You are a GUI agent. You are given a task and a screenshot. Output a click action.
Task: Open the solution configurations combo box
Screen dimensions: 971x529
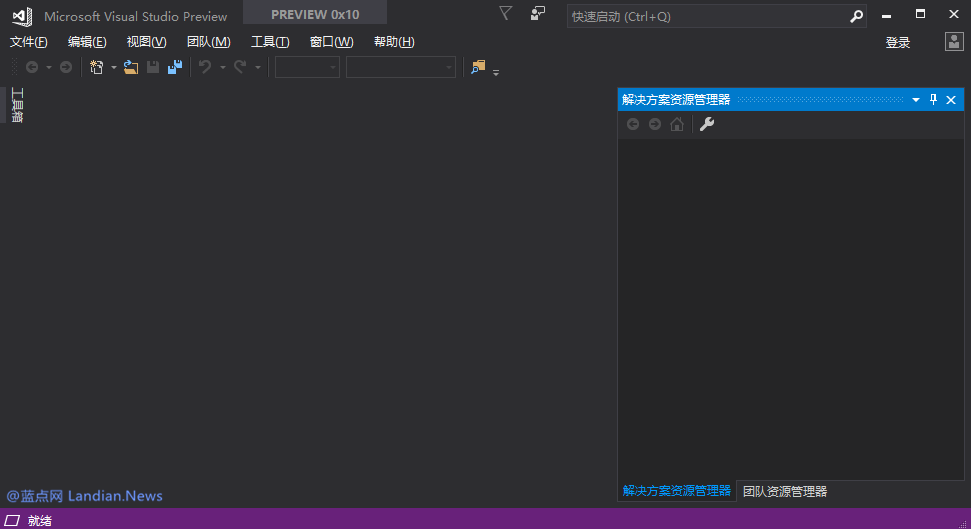click(x=307, y=67)
